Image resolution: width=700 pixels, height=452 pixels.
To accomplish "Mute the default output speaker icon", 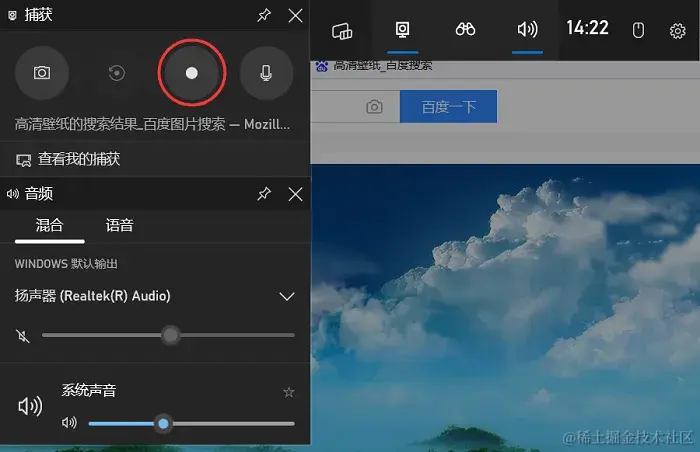I will pyautogui.click(x=22, y=335).
